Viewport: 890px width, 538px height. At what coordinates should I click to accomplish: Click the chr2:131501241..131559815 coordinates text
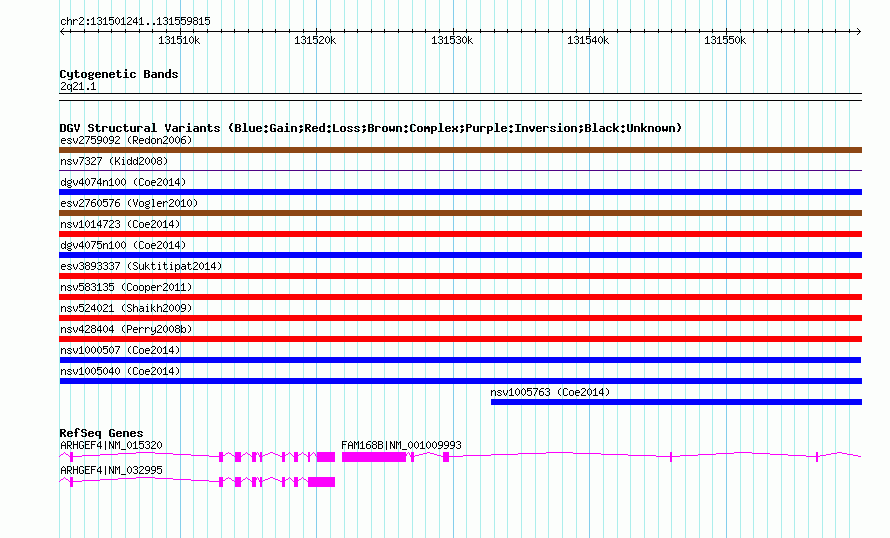point(135,22)
